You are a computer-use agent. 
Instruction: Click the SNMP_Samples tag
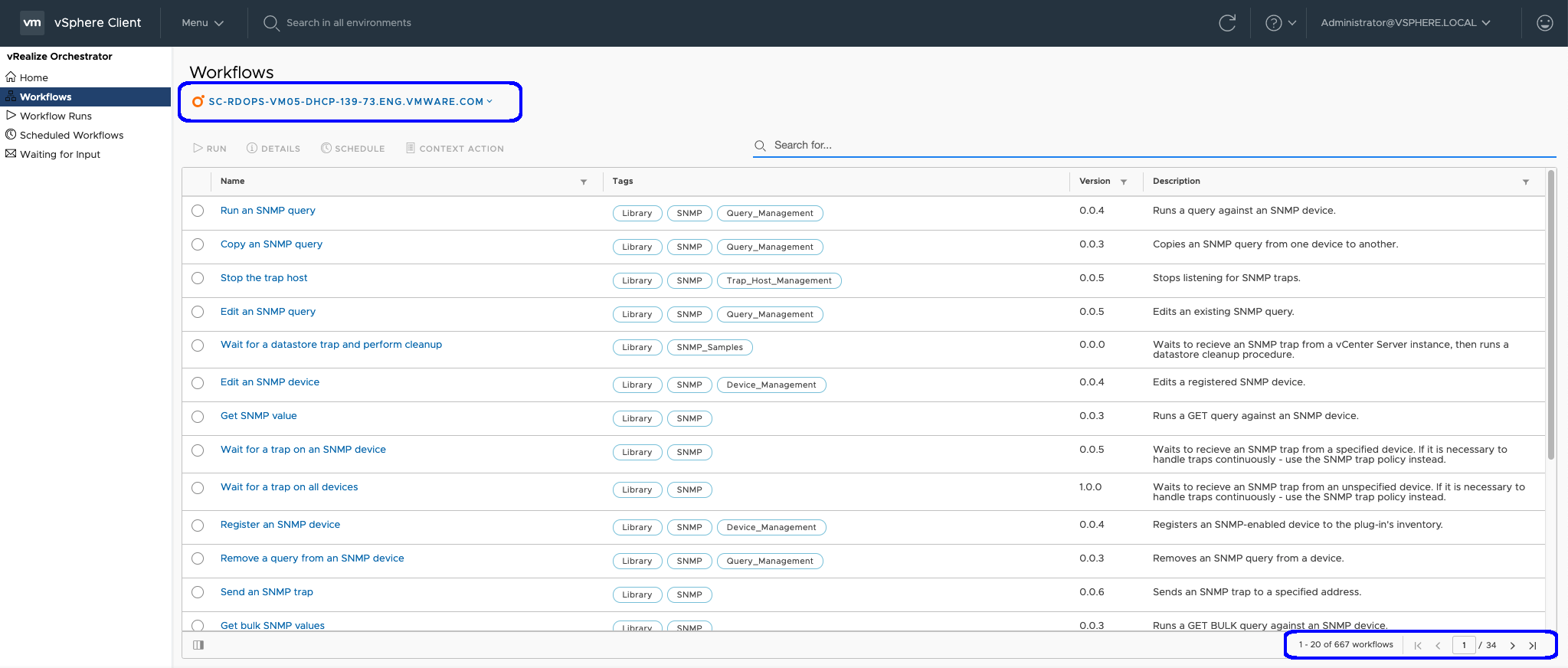(x=710, y=347)
